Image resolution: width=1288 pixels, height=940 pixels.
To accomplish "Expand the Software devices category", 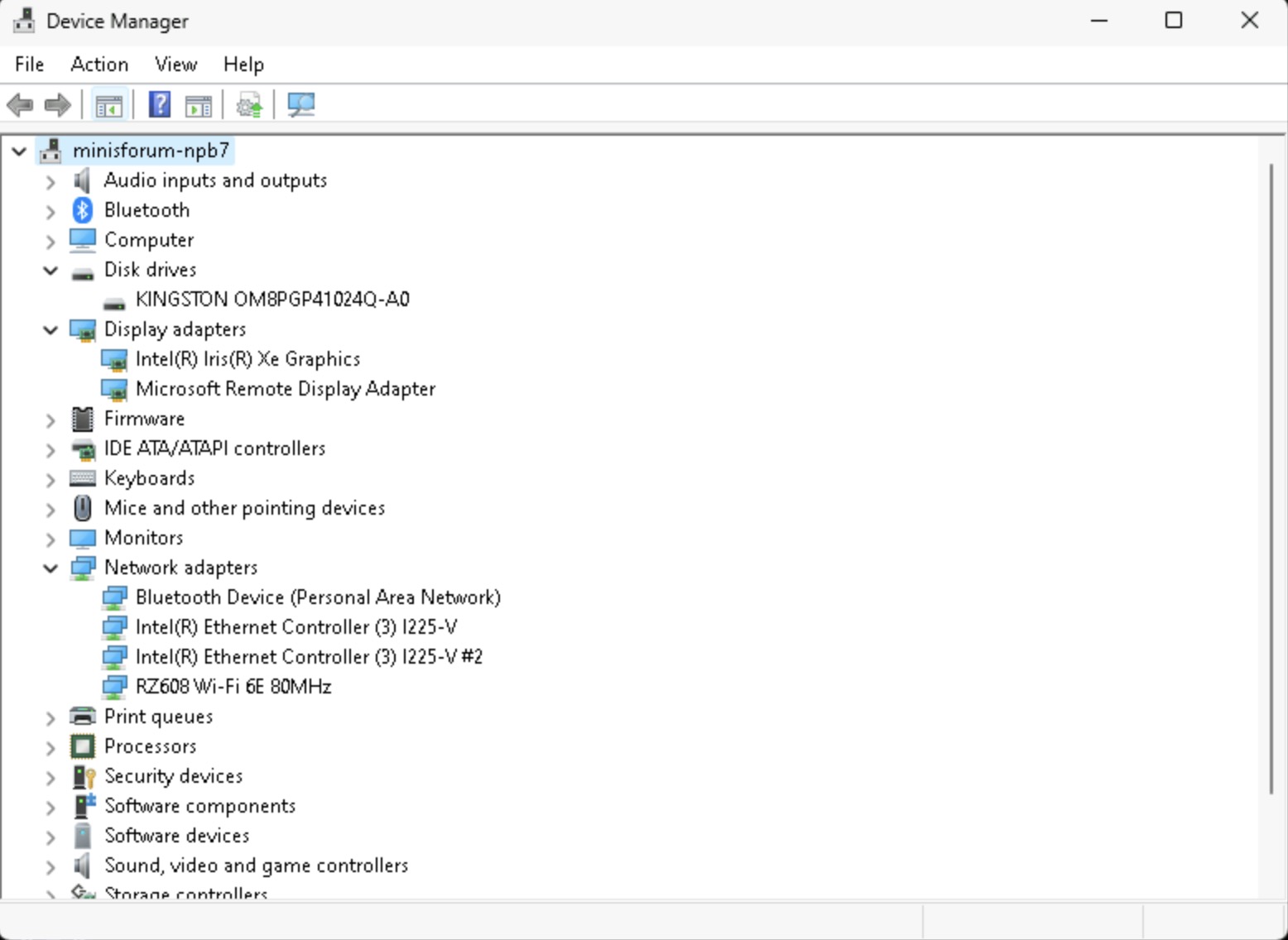I will tap(50, 837).
